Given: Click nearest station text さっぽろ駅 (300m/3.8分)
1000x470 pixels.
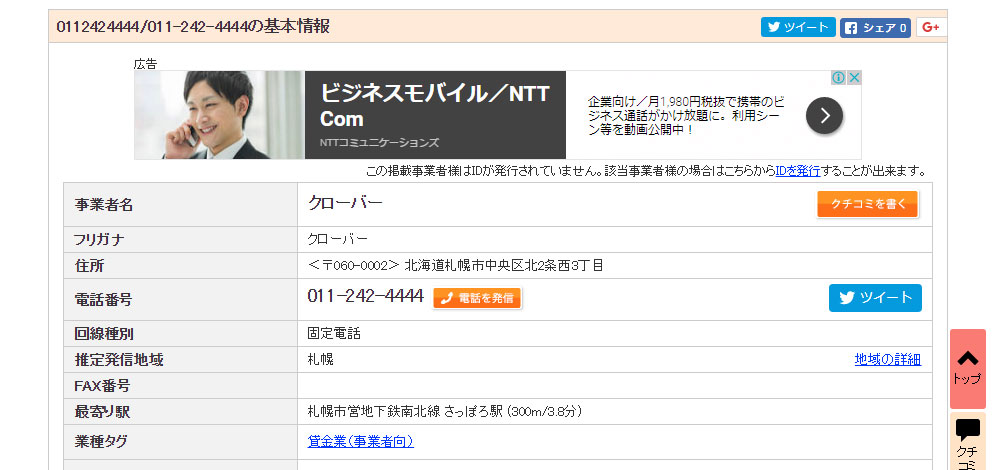Looking at the screenshot, I should (x=513, y=412).
